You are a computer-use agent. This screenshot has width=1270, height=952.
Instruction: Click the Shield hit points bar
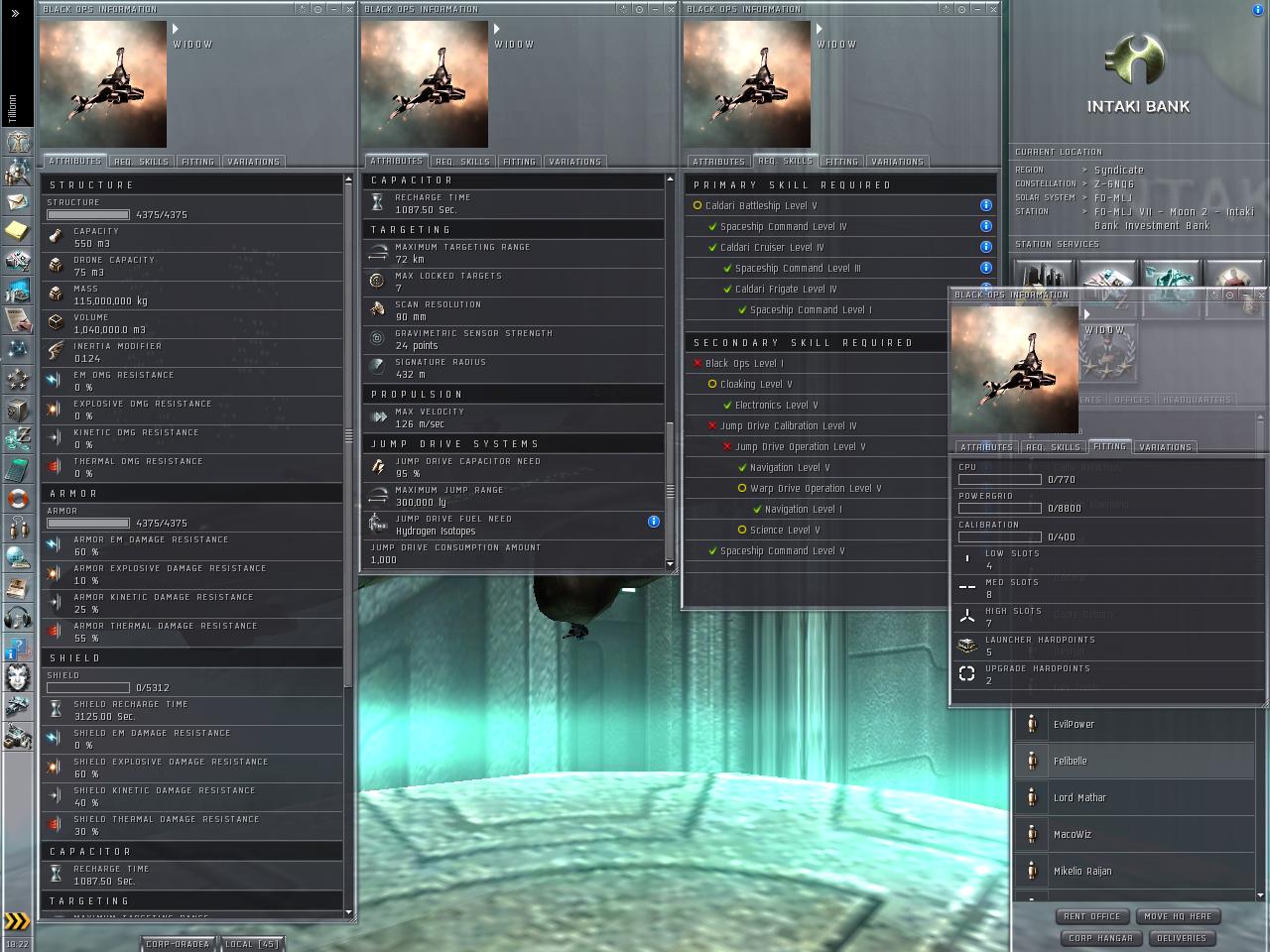88,687
